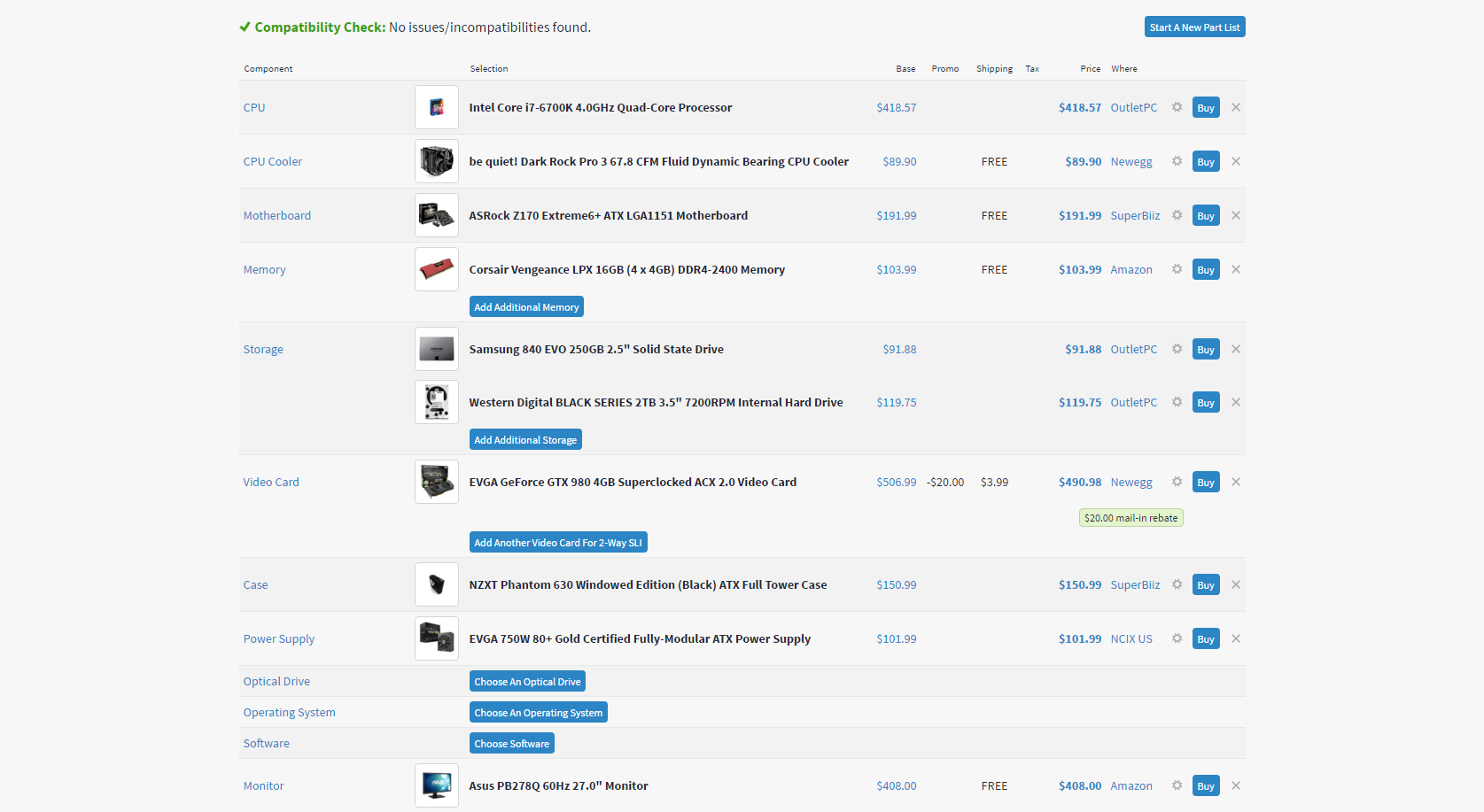The height and width of the screenshot is (812, 1484).
Task: Buy the be quiet! Dark Rock Pro 3 cooler
Action: click(x=1206, y=161)
